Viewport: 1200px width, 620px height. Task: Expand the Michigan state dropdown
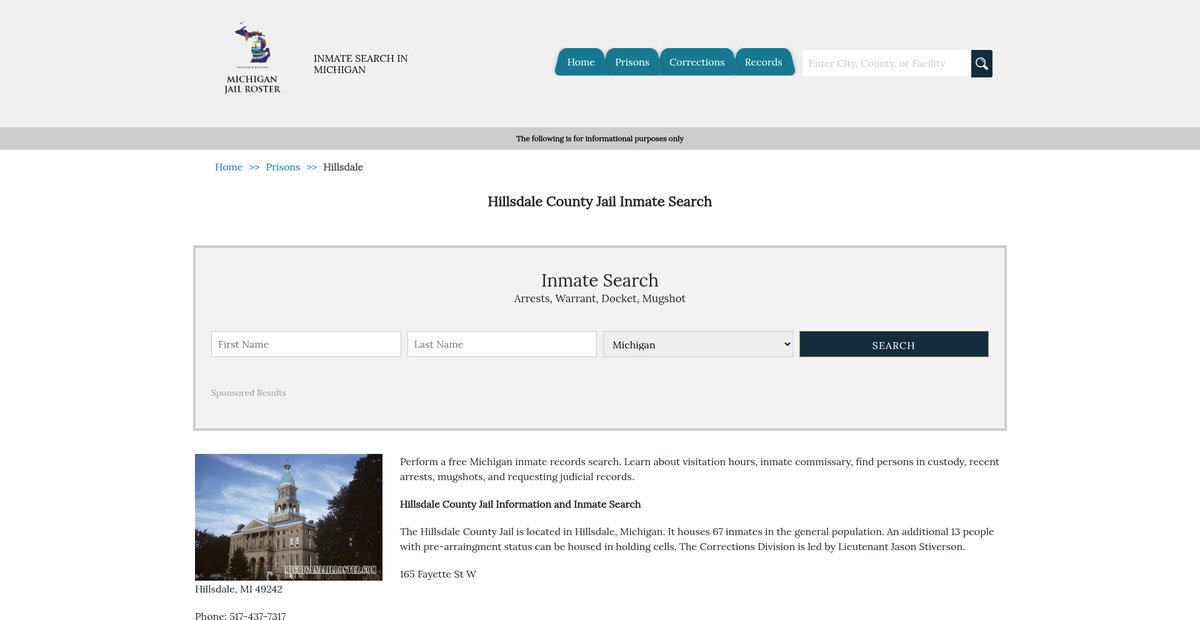click(x=698, y=344)
